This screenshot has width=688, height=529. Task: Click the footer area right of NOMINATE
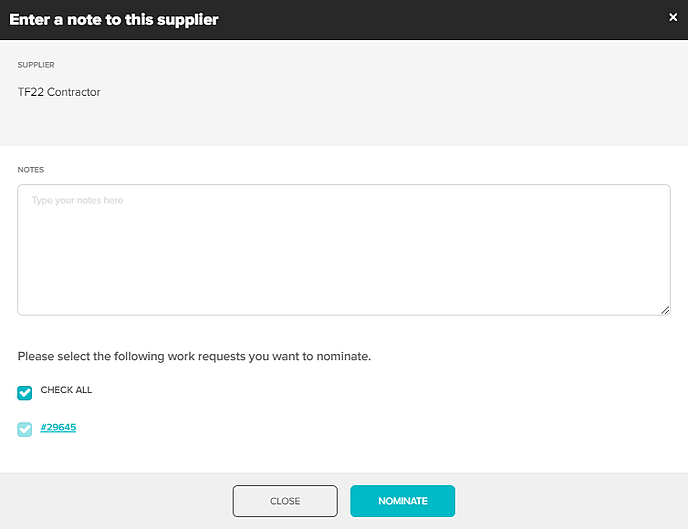tap(570, 501)
